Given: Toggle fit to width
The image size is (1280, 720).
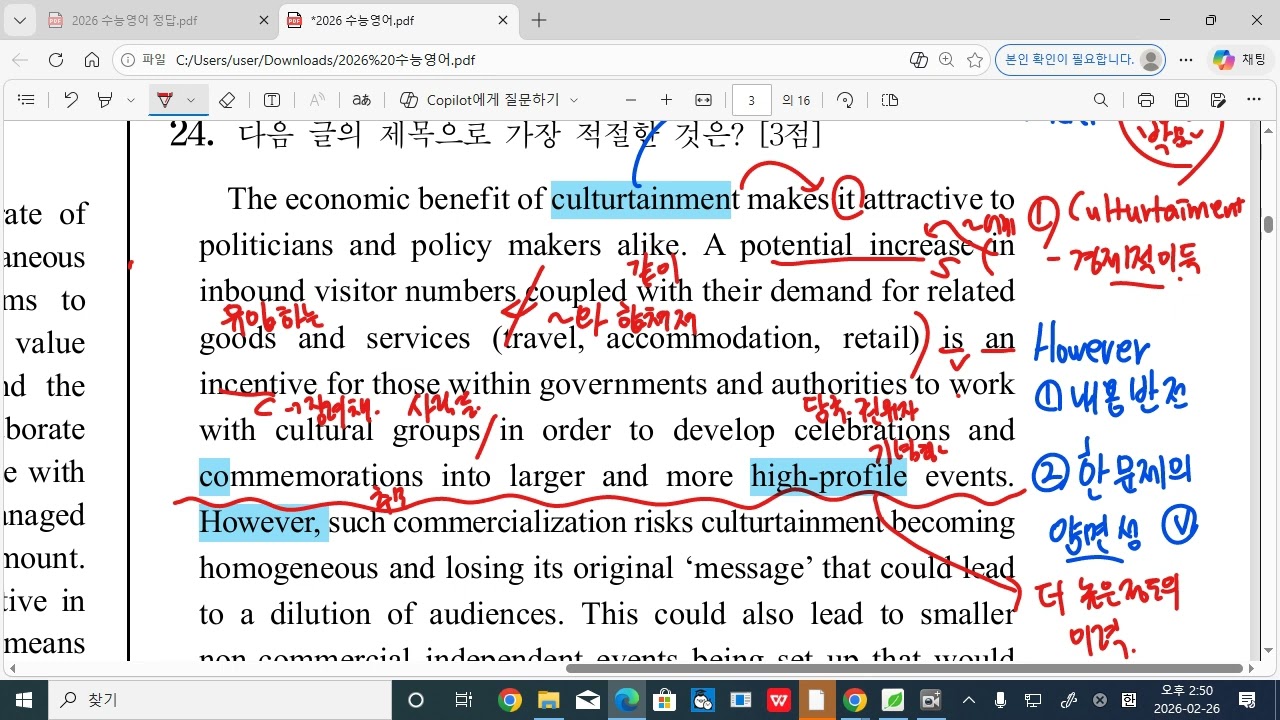Looking at the screenshot, I should [703, 100].
